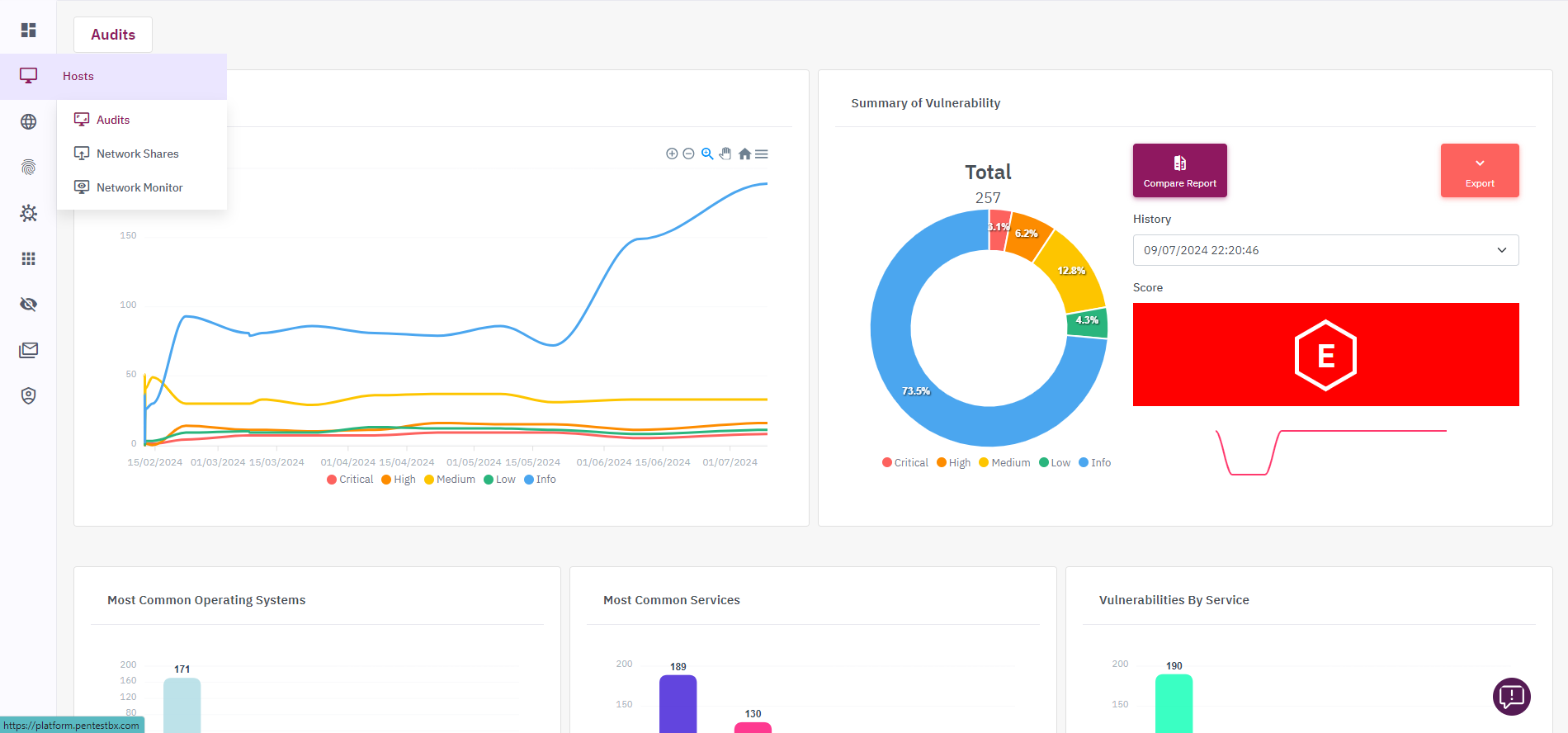Click the 12.8% Medium donut segment
This screenshot has width=1568, height=733.
[1071, 271]
